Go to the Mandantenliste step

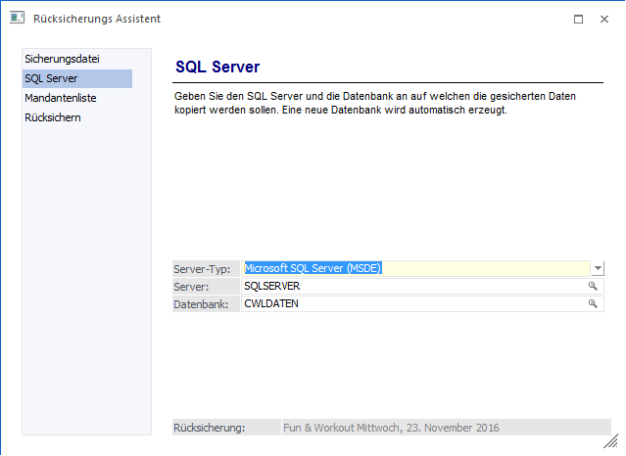coord(61,98)
